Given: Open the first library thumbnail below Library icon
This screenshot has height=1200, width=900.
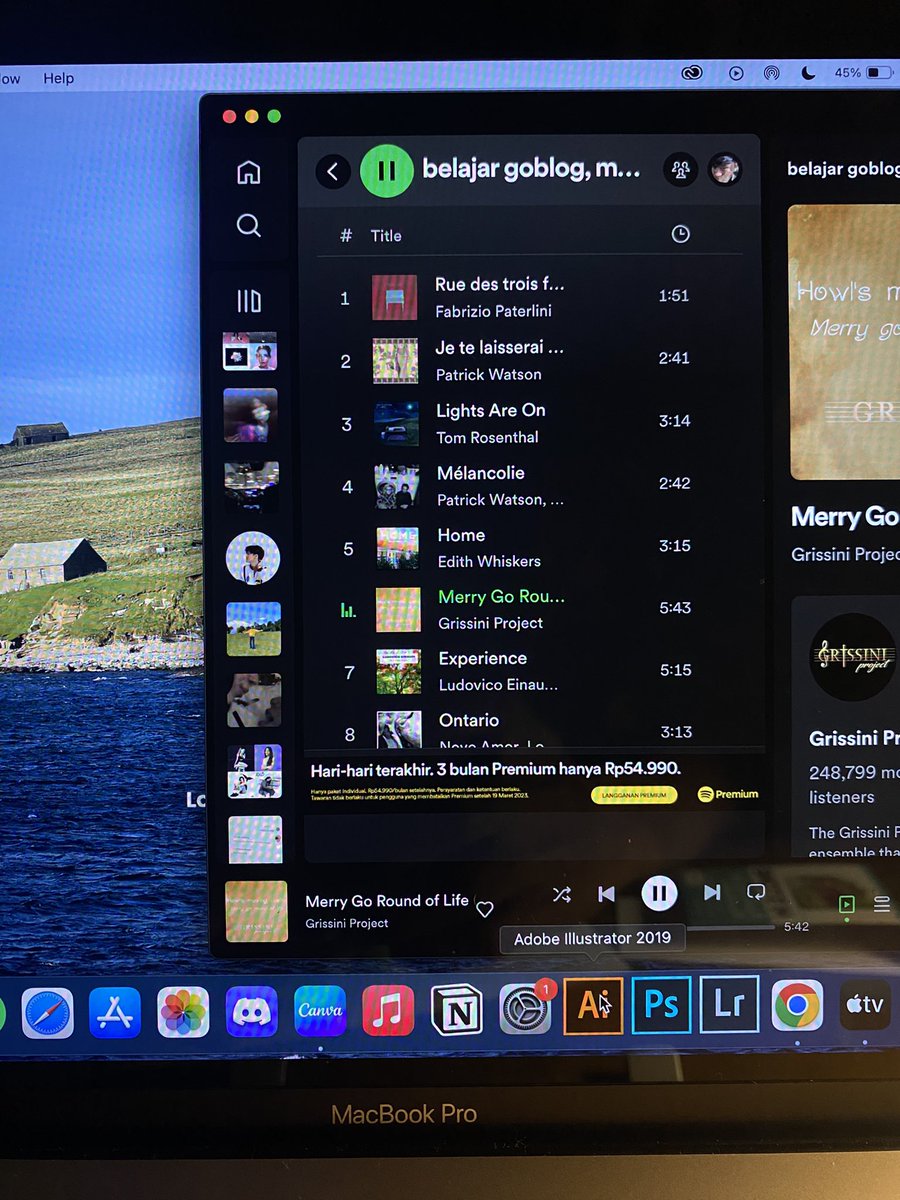Looking at the screenshot, I should click(250, 351).
